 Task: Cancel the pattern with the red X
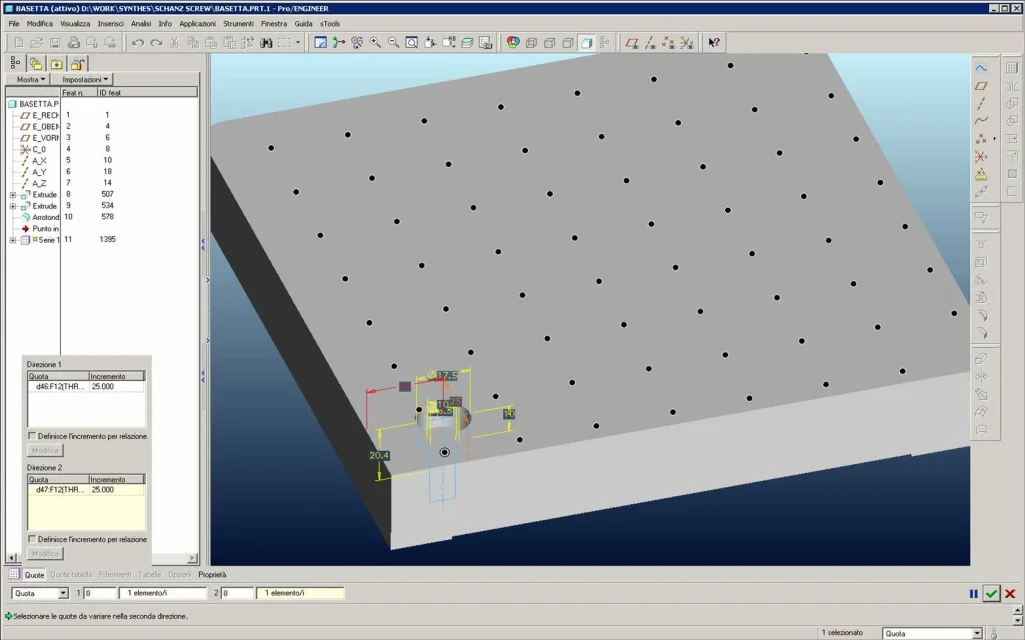click(1010, 594)
